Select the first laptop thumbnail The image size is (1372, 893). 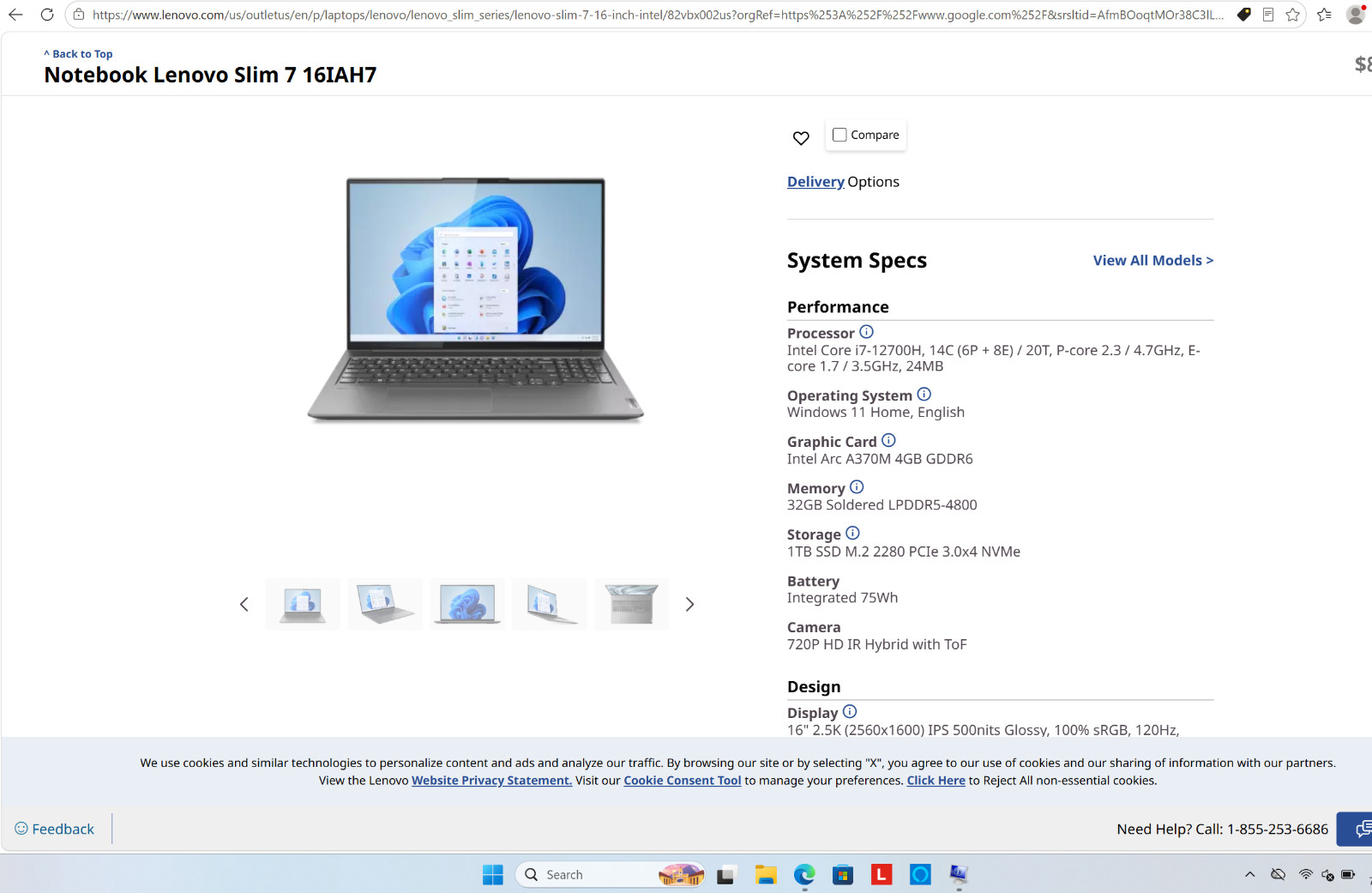pos(303,604)
